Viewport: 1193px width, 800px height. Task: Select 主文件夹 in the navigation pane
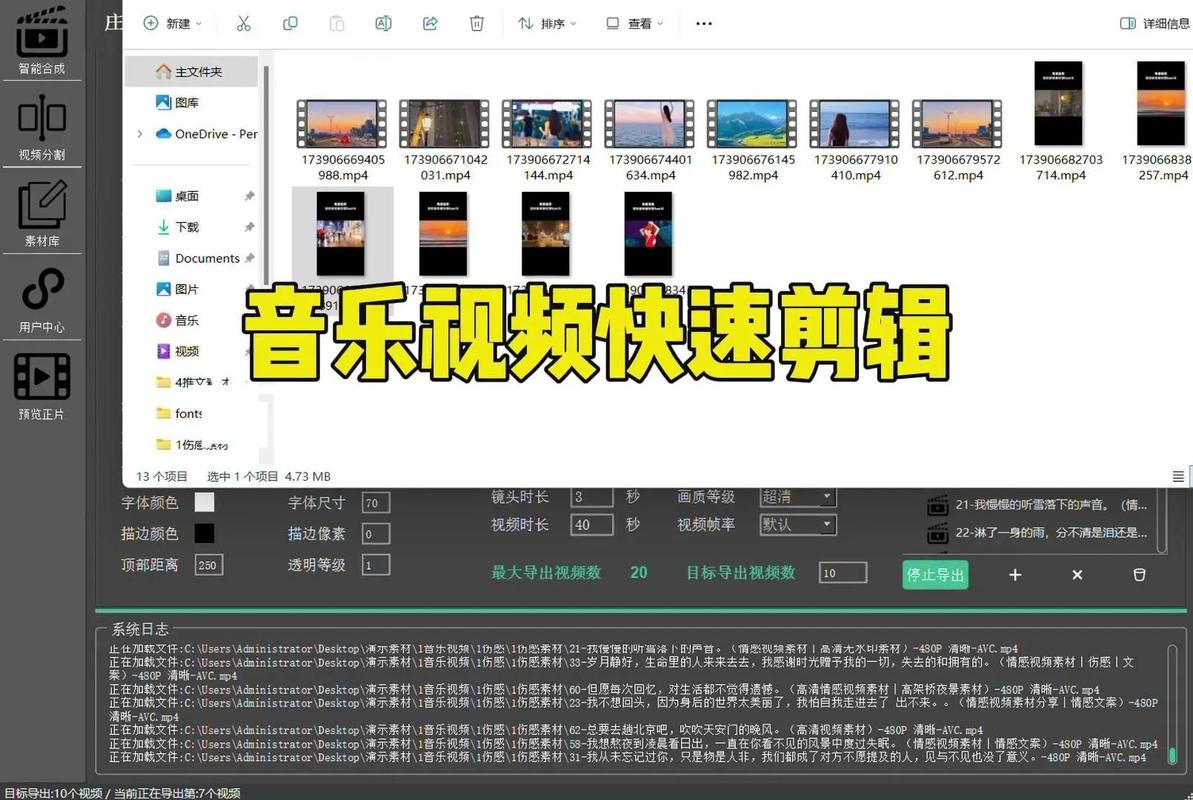(x=188, y=71)
